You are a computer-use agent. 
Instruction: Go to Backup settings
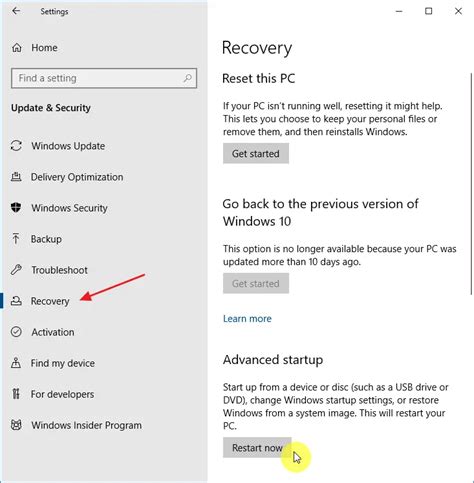46,239
